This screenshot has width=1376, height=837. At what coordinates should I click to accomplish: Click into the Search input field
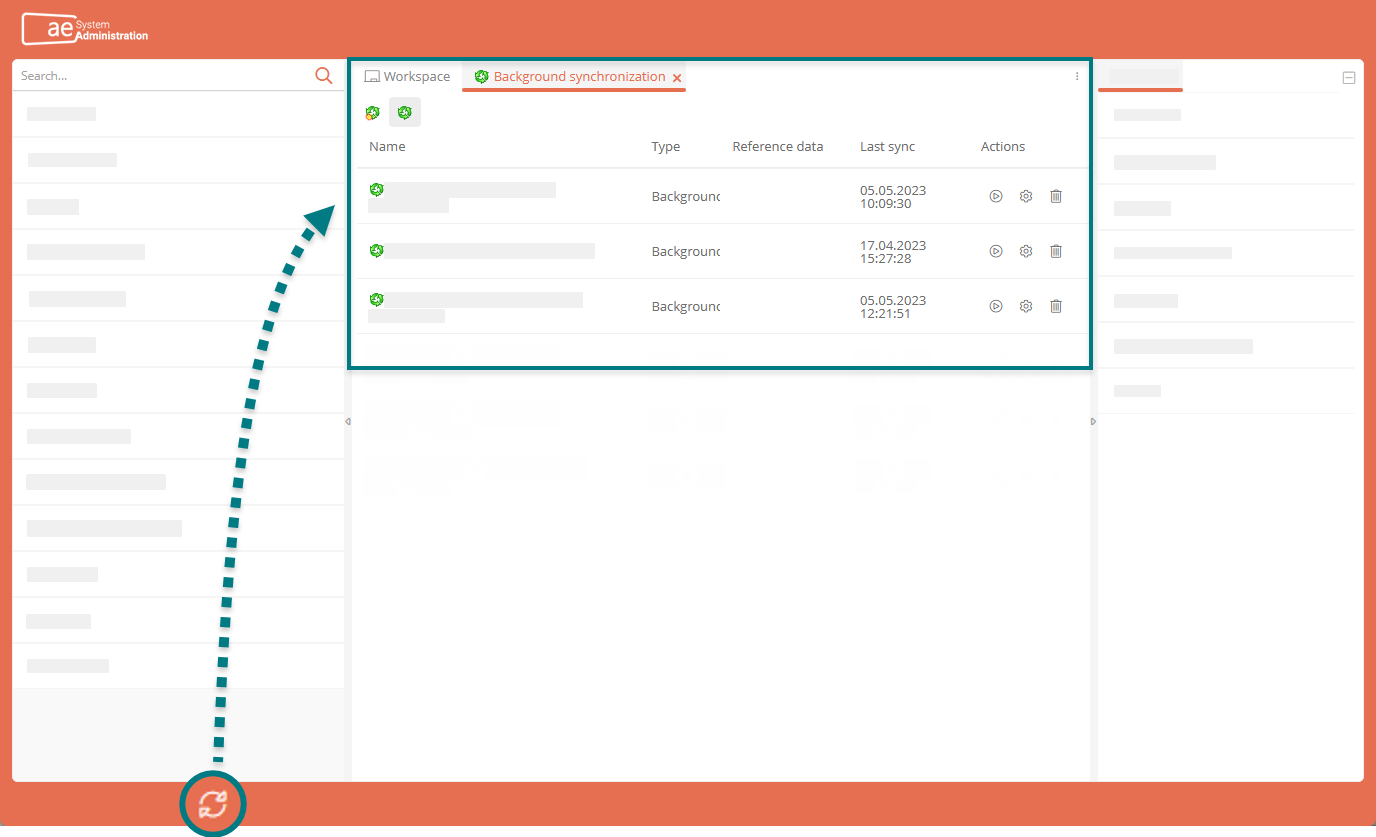point(160,76)
